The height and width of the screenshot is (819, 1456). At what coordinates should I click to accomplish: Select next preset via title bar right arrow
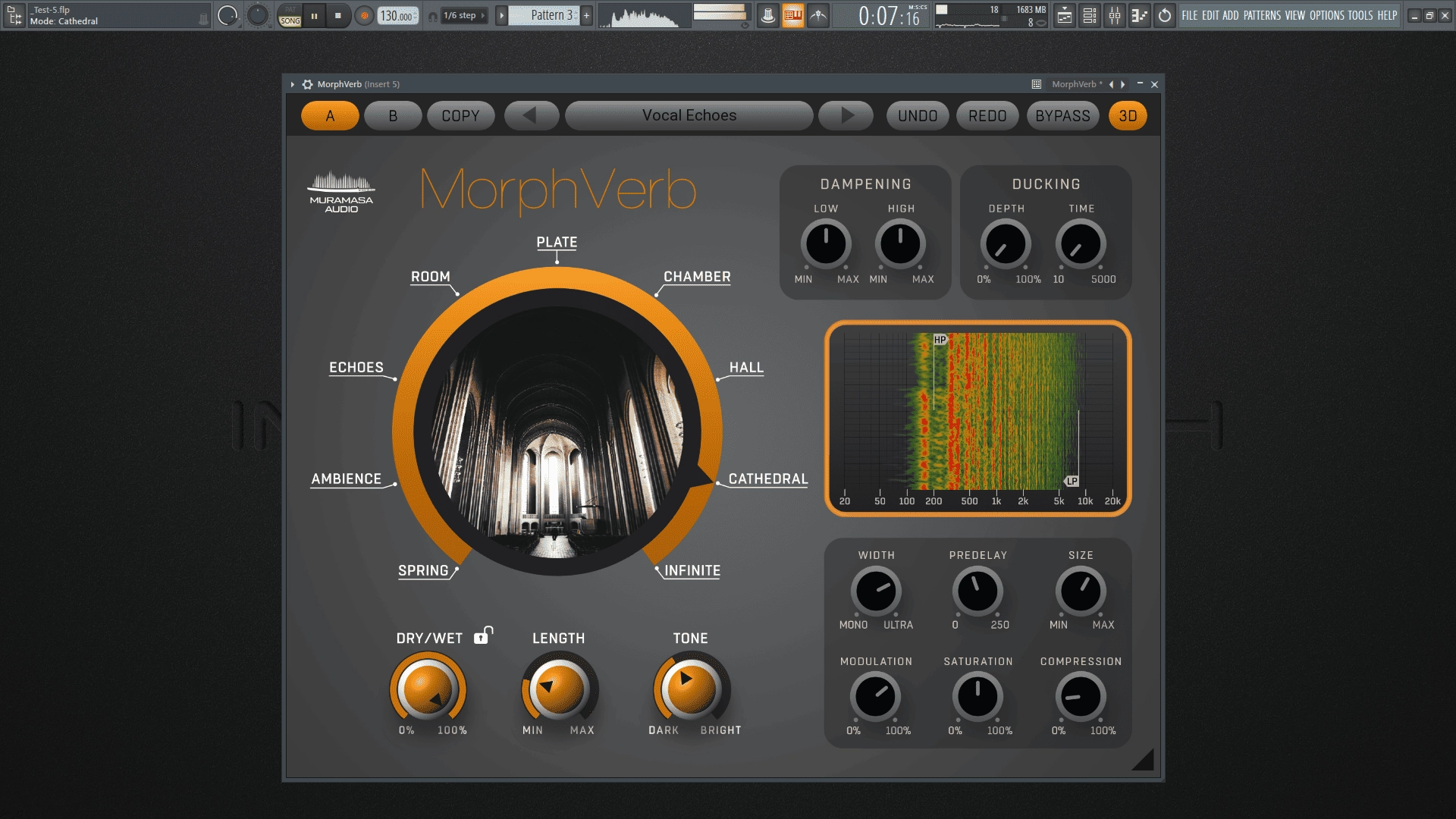pos(1123,84)
